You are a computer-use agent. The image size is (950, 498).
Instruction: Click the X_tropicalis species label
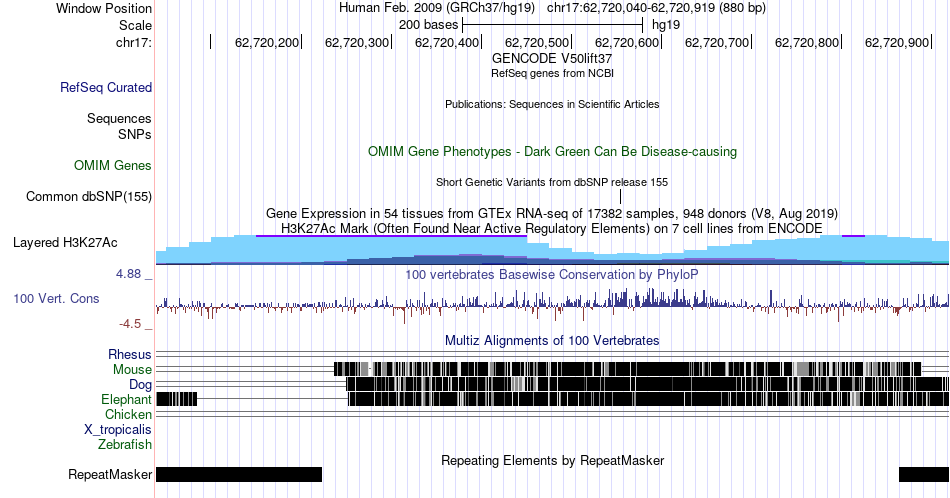(x=118, y=430)
